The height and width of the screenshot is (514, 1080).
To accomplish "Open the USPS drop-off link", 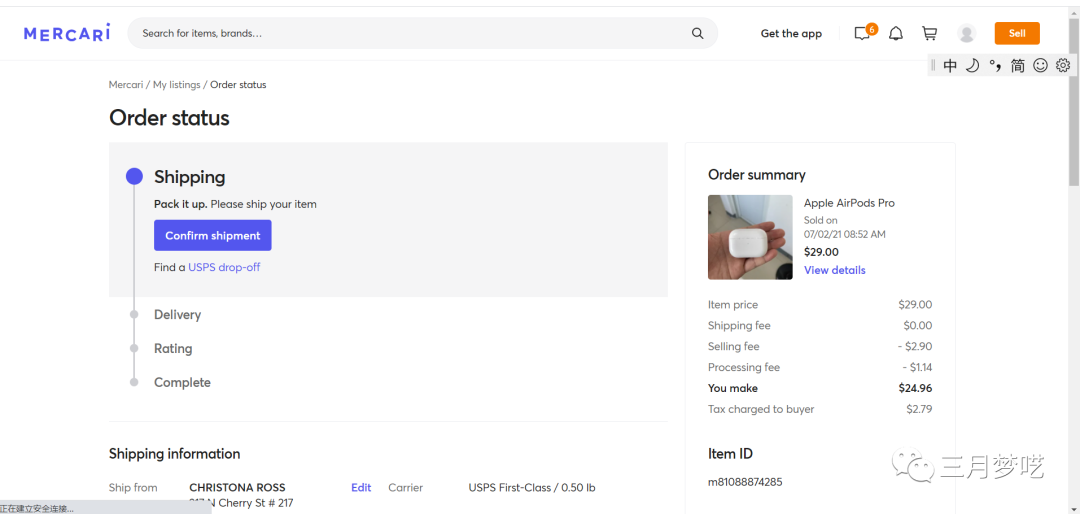I will [x=224, y=267].
